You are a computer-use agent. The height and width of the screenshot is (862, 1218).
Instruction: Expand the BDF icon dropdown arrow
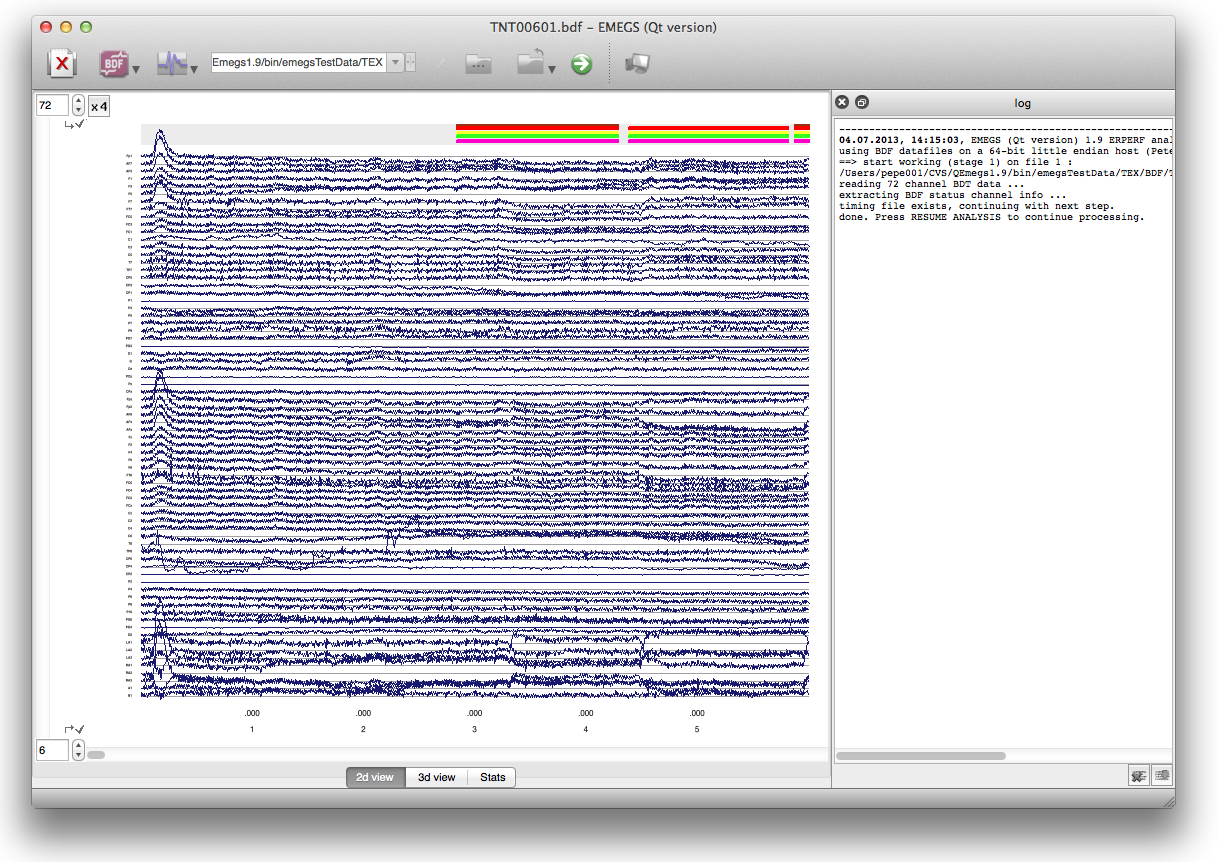136,70
